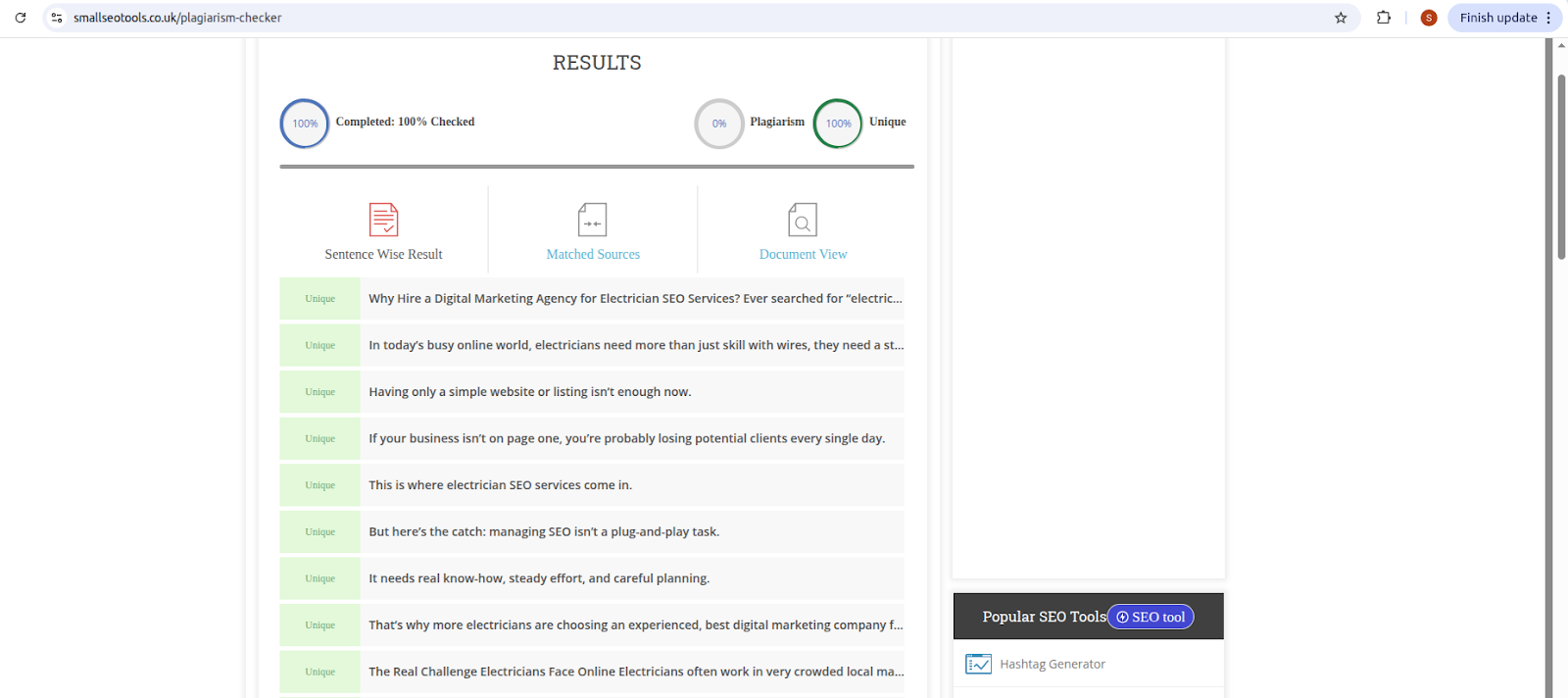Viewport: 1568px width, 698px height.
Task: Open the browser extensions puzzle icon
Action: 1384,18
